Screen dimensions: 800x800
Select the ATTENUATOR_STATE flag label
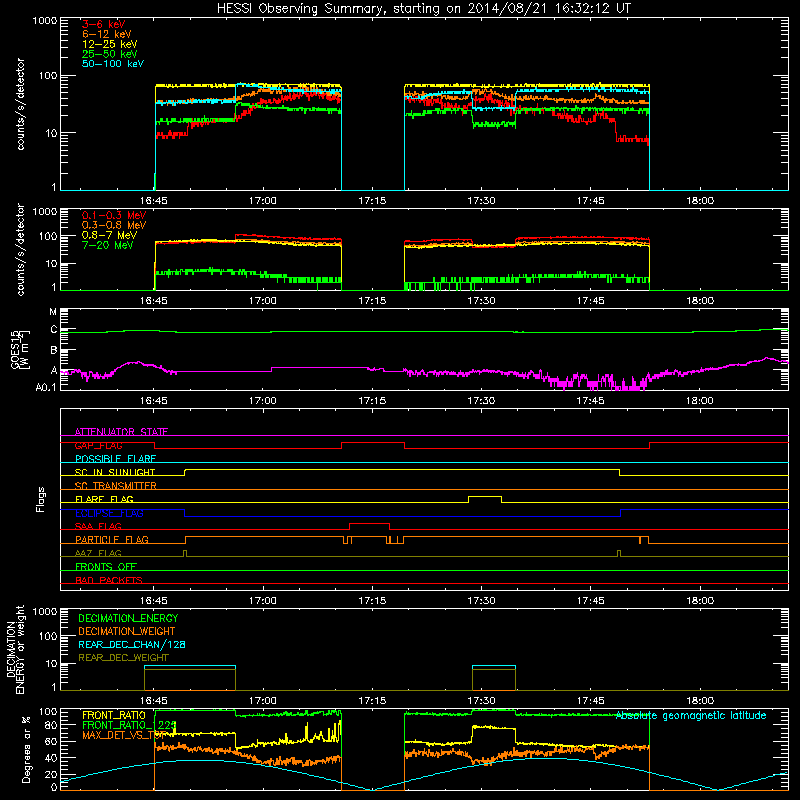121,432
